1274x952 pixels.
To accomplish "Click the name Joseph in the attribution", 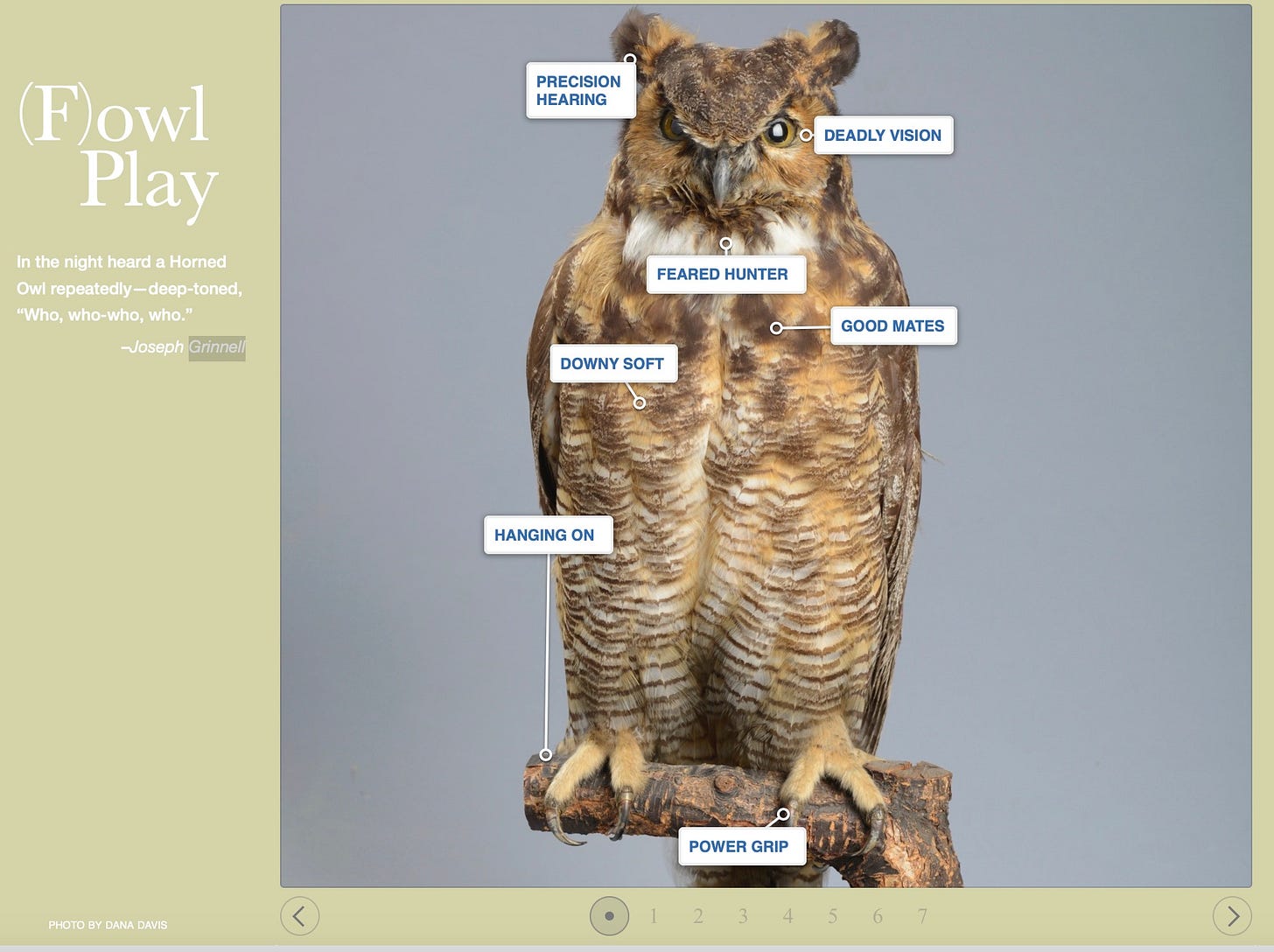I will click(157, 347).
